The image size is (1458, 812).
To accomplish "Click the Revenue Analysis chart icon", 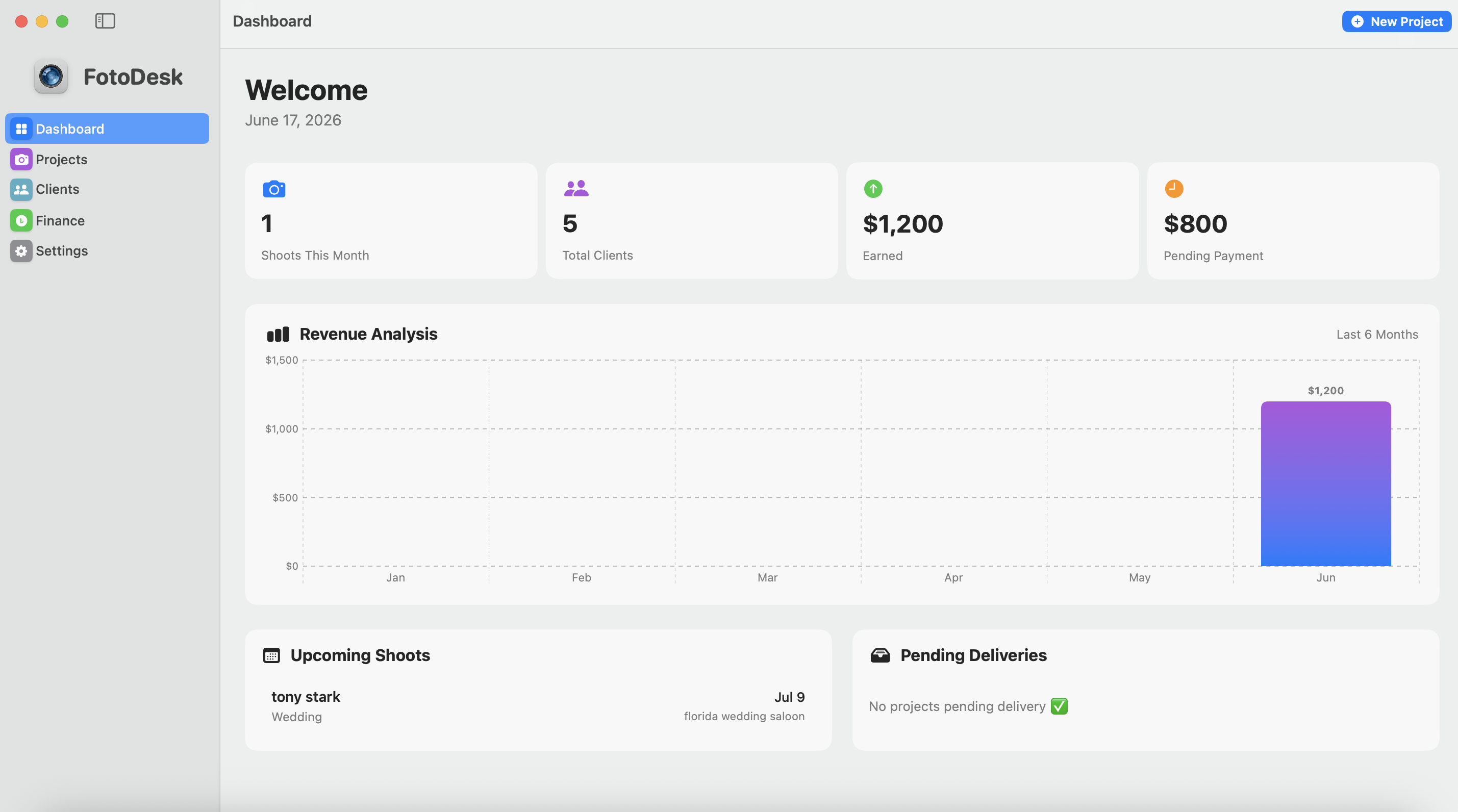I will coord(278,335).
